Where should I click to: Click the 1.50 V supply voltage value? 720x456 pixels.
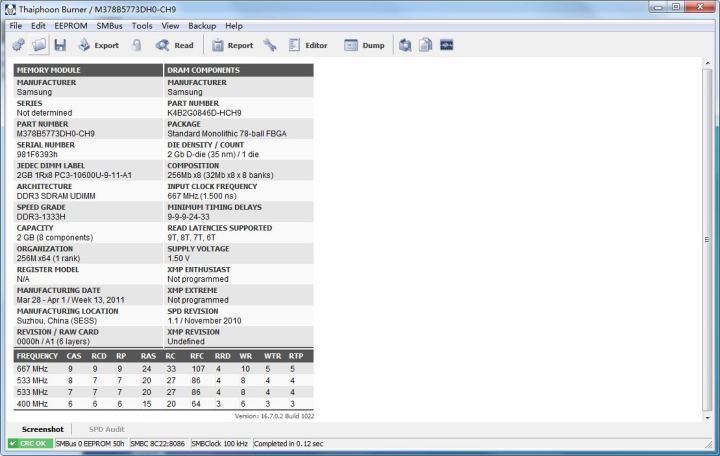(179, 258)
